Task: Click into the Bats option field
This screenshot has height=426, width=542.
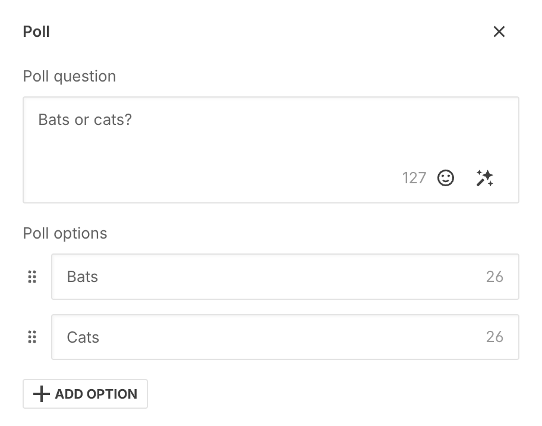Action: coord(285,277)
